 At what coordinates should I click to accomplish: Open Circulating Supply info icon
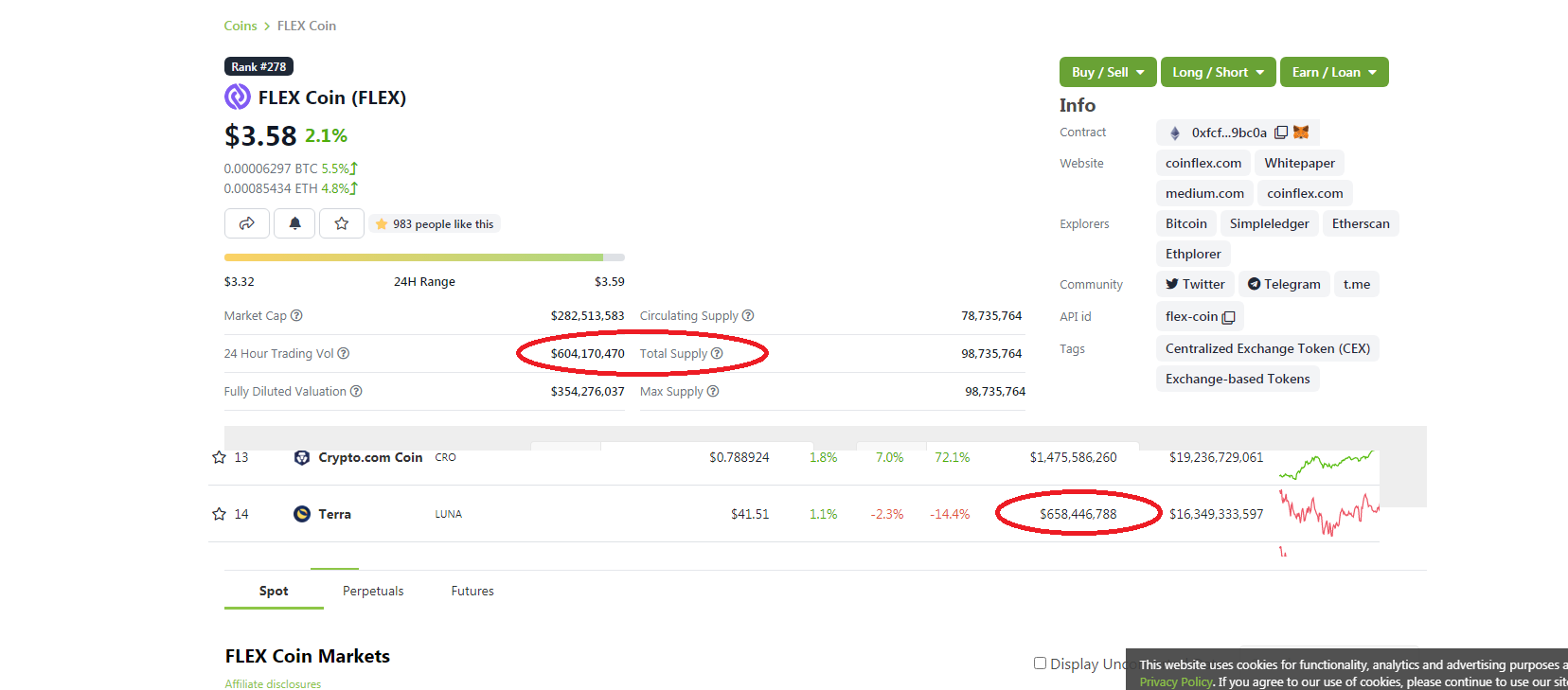[748, 315]
